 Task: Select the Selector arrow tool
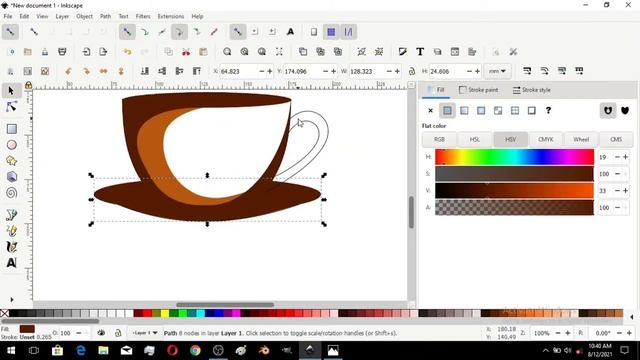point(11,91)
